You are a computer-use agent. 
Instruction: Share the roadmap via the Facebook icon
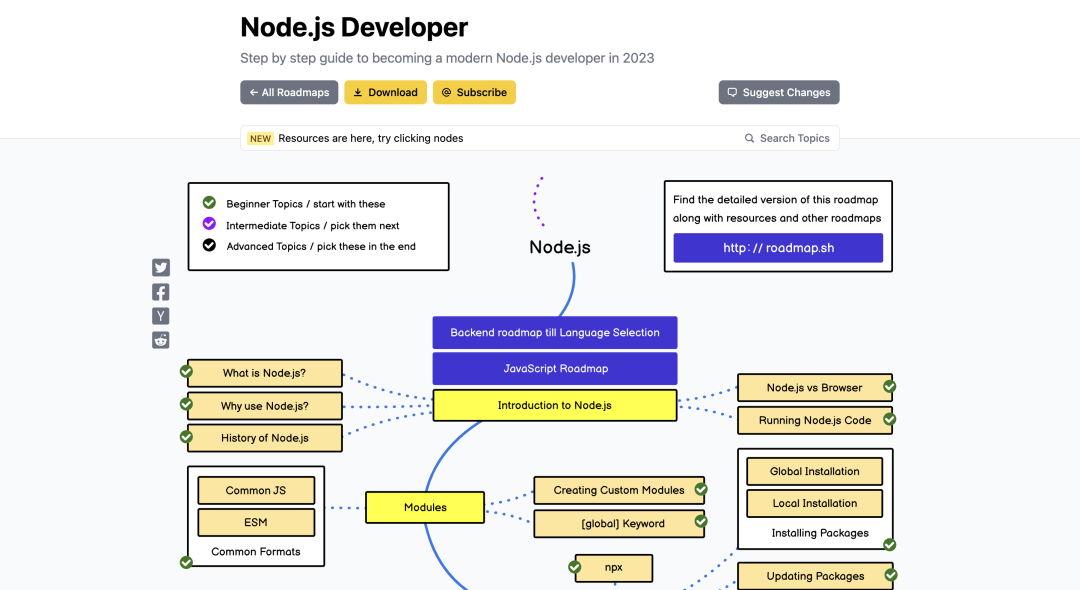click(x=160, y=291)
